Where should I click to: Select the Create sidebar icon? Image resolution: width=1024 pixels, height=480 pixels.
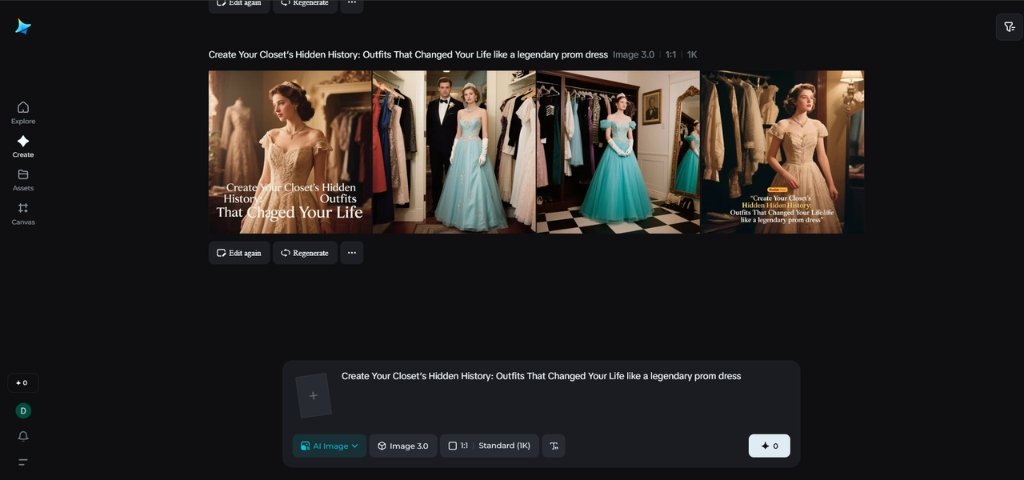click(23, 146)
